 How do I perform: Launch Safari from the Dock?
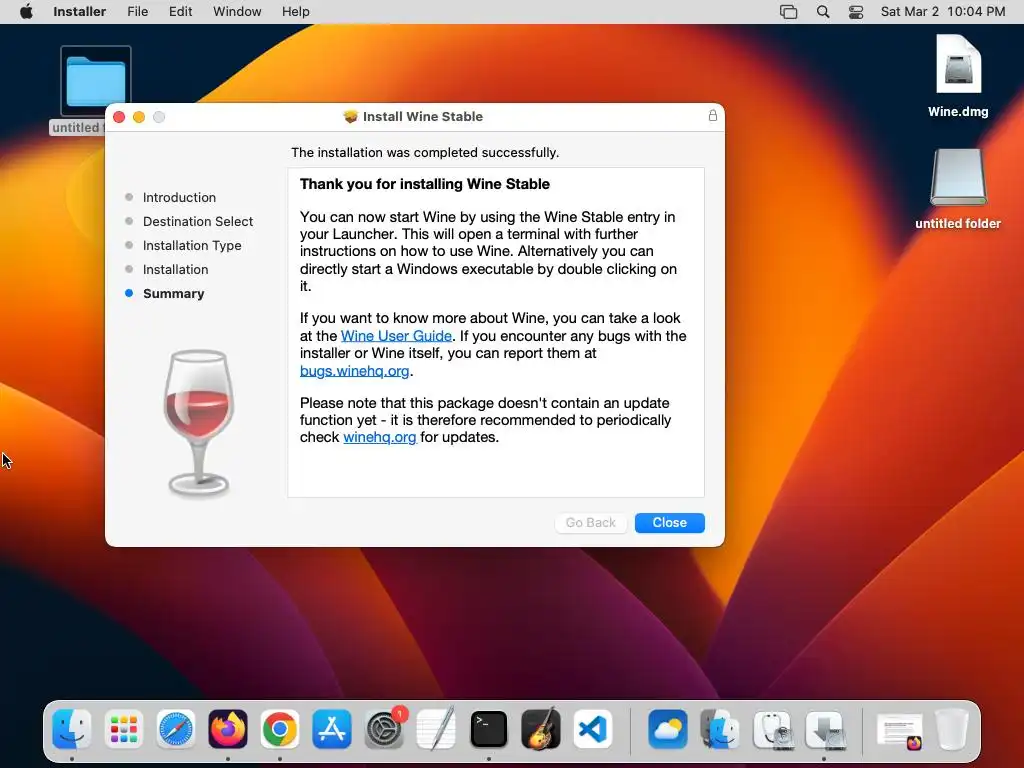pyautogui.click(x=176, y=729)
